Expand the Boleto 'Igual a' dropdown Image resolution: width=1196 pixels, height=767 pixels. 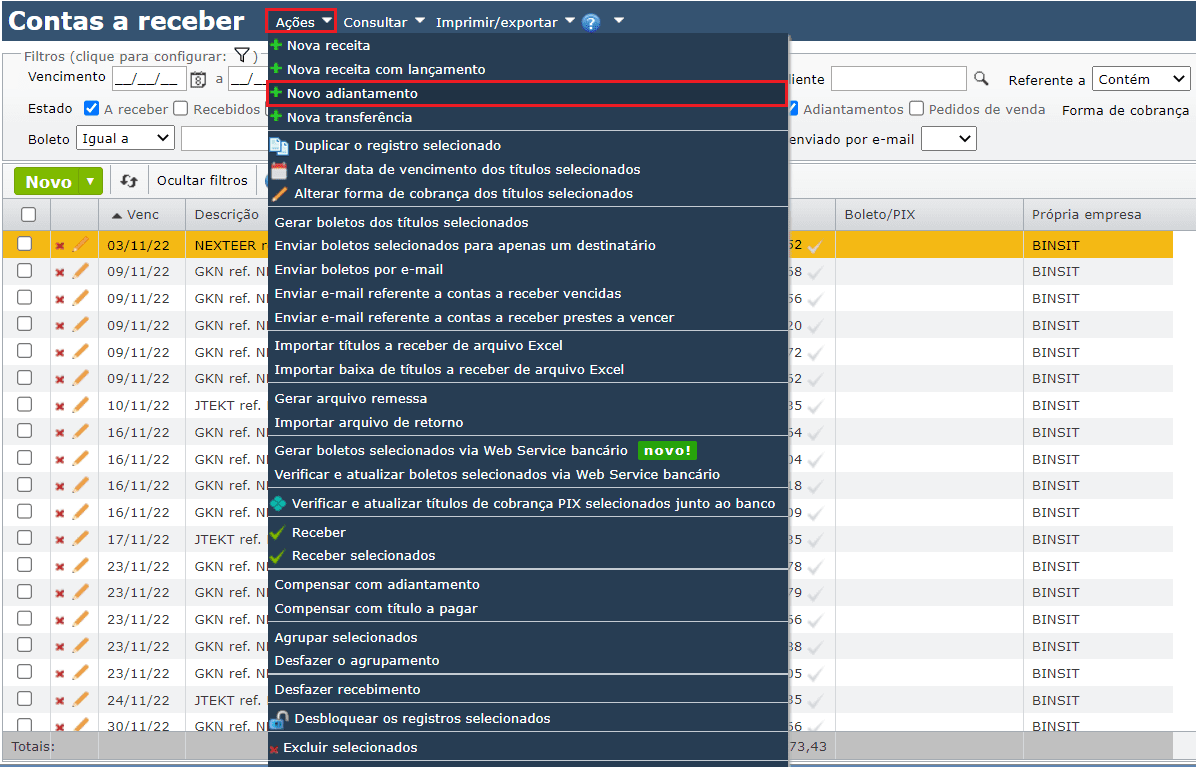[128, 139]
